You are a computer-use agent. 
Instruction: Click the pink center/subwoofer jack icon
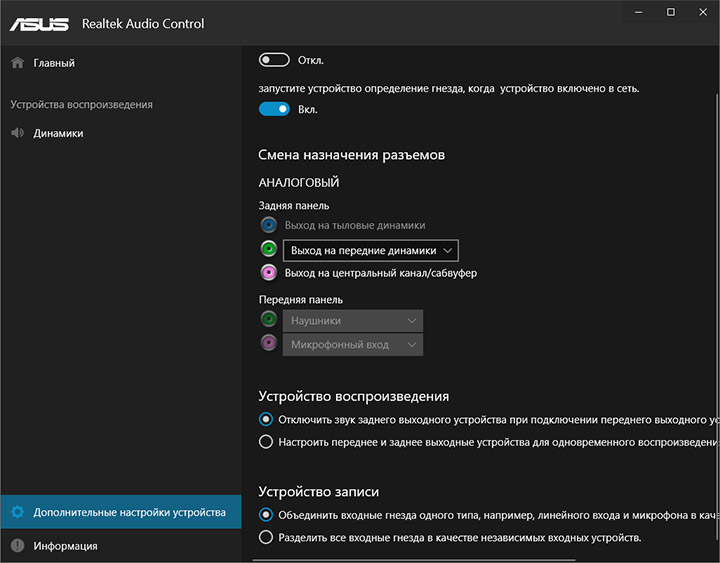(268, 273)
